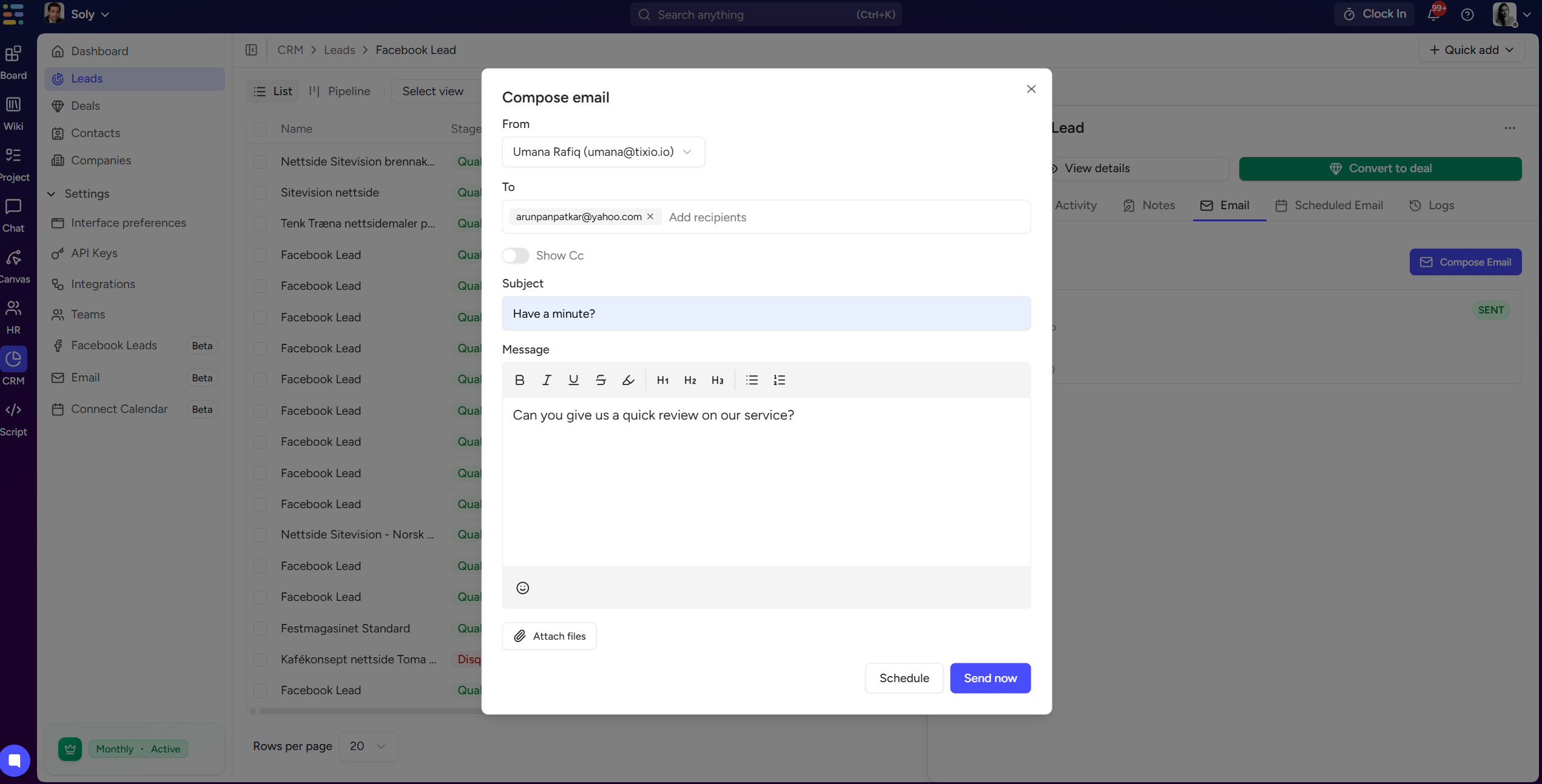Insert a numbered list in message
The width and height of the screenshot is (1542, 784).
click(x=779, y=380)
